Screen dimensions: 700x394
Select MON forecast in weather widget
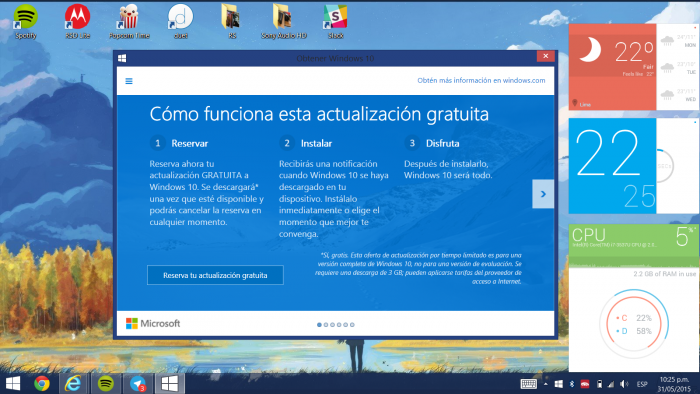coord(678,41)
